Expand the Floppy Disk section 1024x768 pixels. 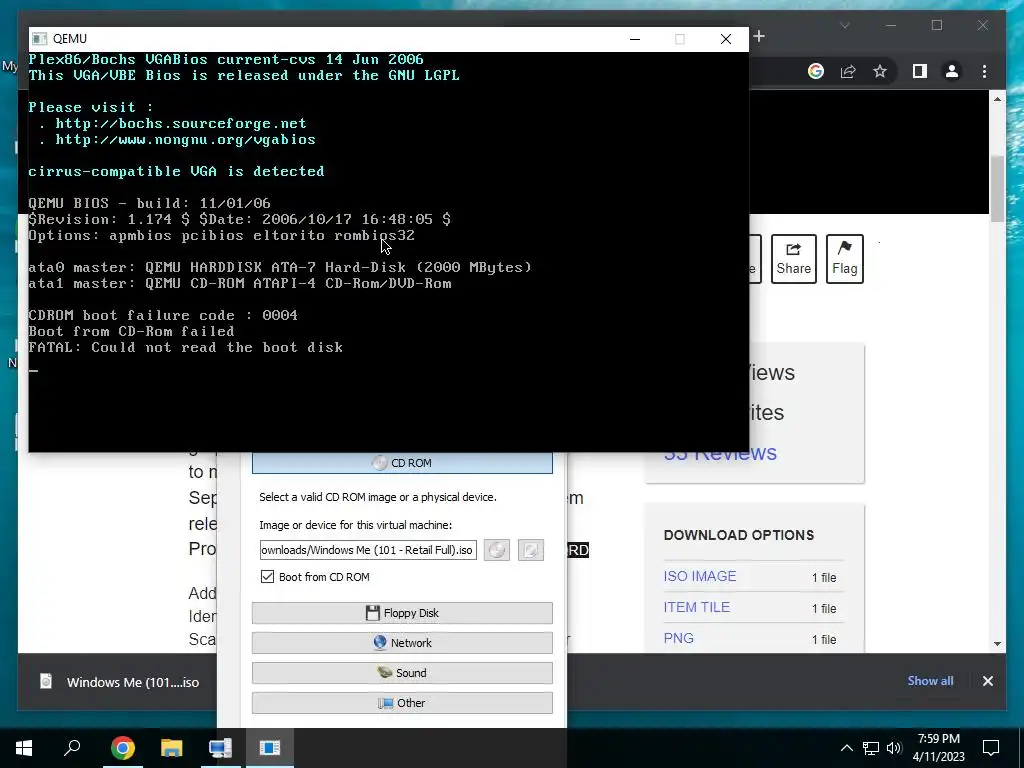pos(402,613)
